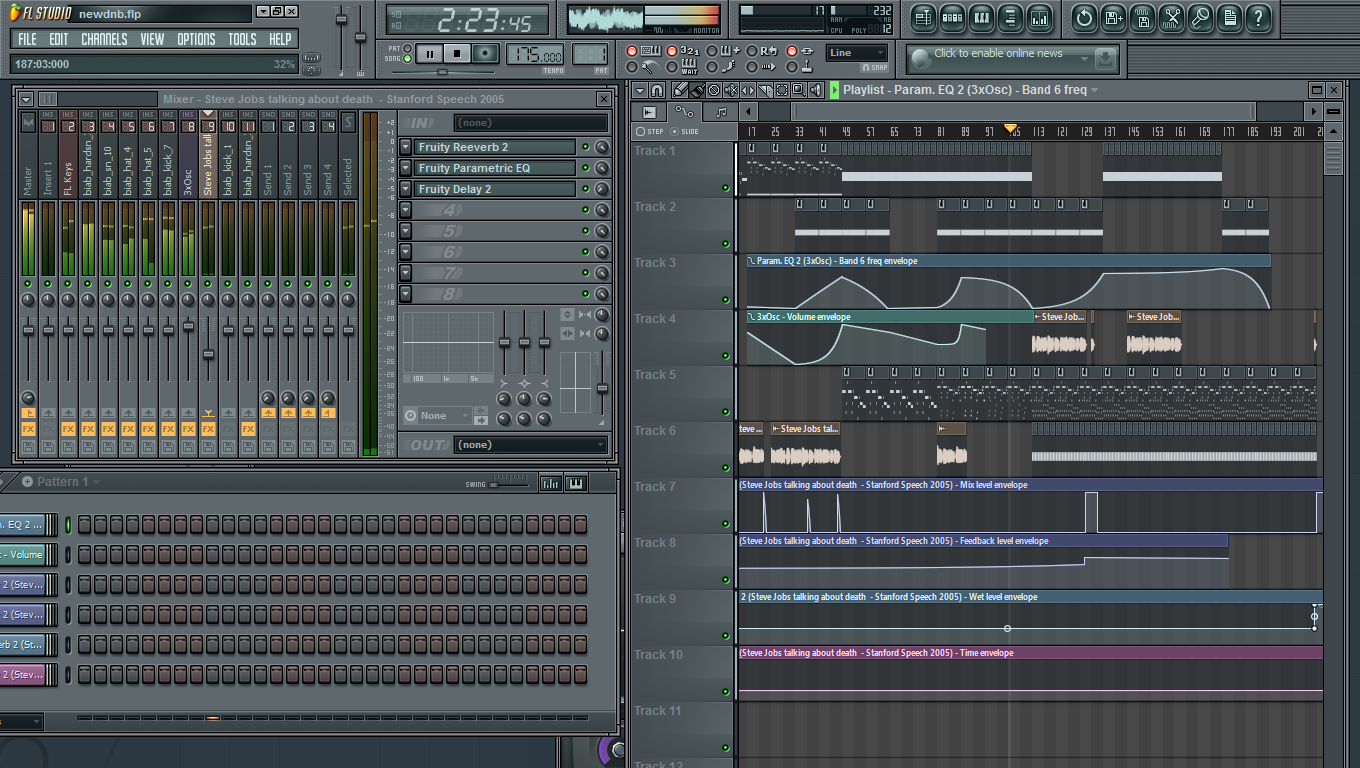
Task: Click the undo history circular arrow icon
Action: coord(1085,17)
